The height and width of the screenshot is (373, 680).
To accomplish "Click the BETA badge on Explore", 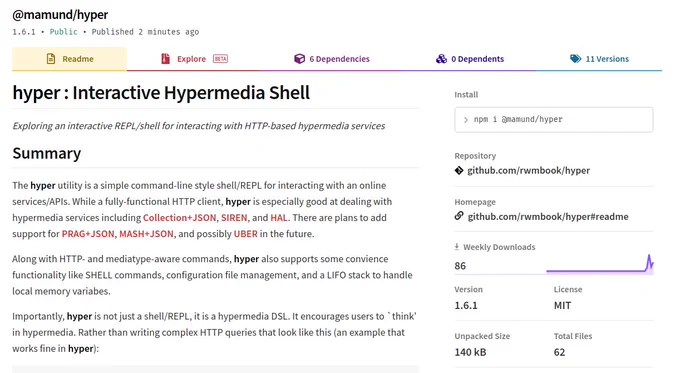I will (220, 59).
